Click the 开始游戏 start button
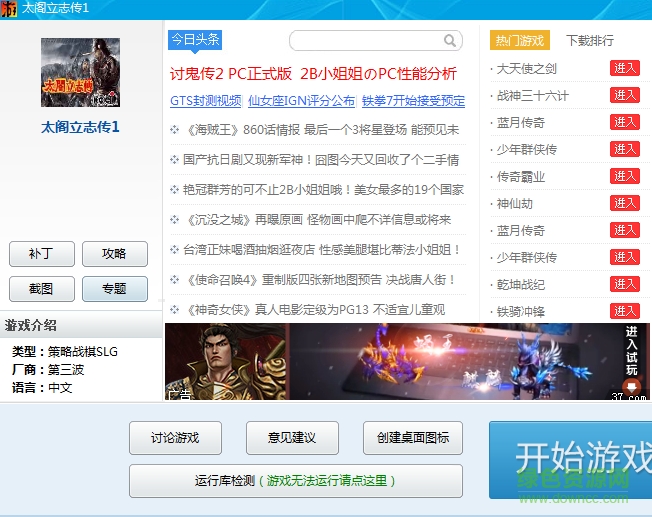 [x=570, y=460]
